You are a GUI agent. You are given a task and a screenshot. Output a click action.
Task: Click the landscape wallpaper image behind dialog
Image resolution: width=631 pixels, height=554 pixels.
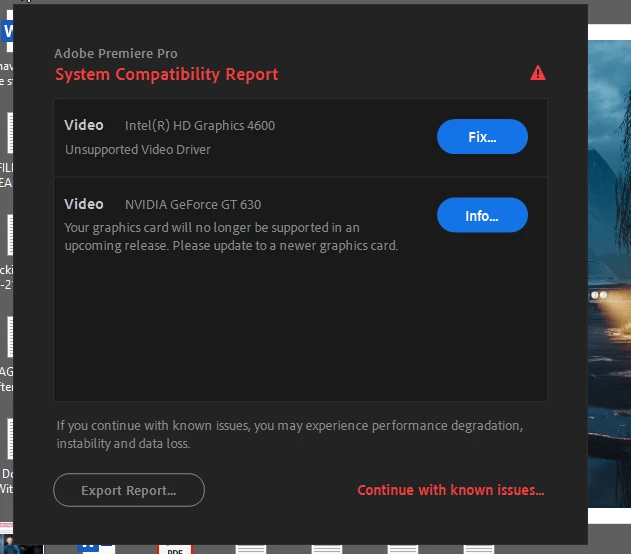tap(609, 274)
